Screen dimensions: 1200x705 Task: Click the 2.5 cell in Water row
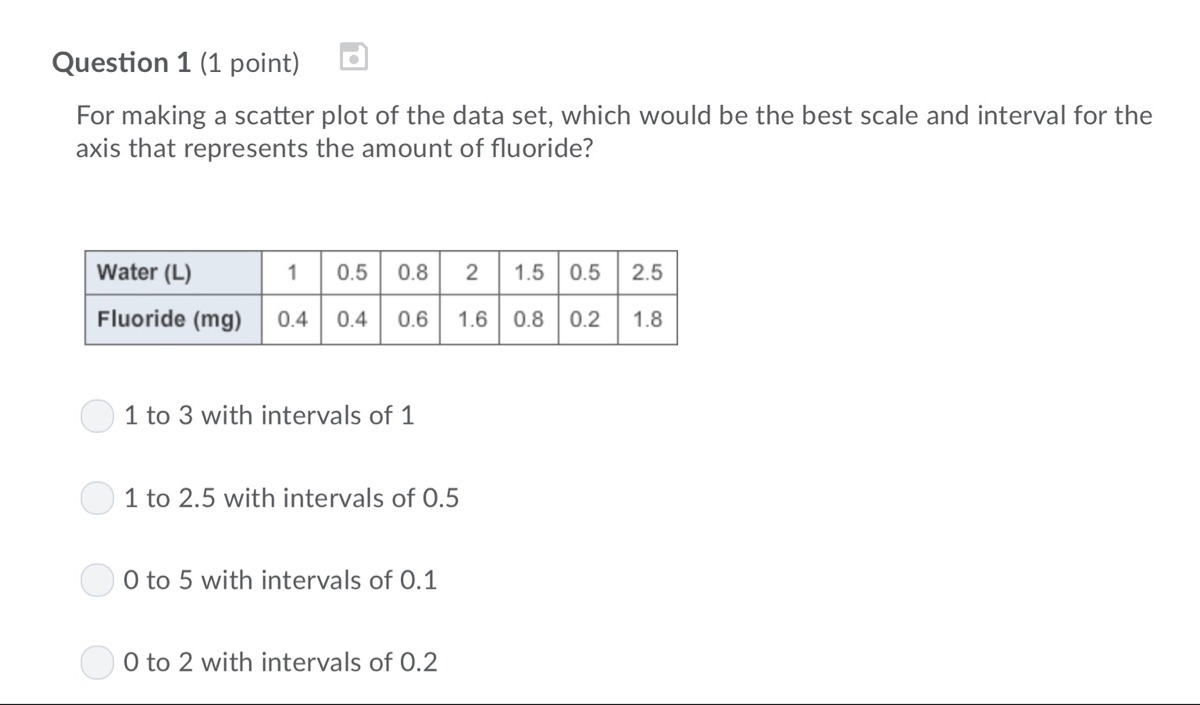pyautogui.click(x=647, y=272)
